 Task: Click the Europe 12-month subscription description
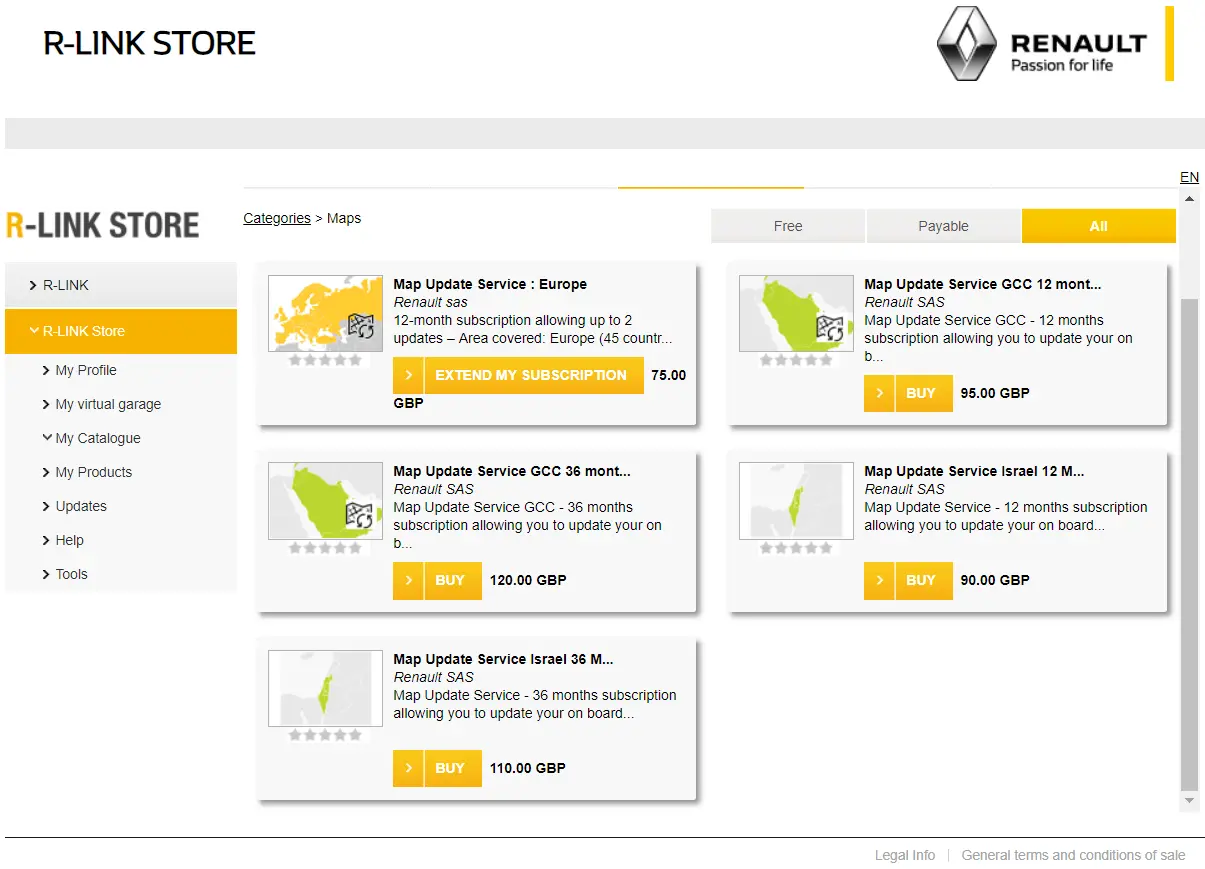[x=533, y=329]
